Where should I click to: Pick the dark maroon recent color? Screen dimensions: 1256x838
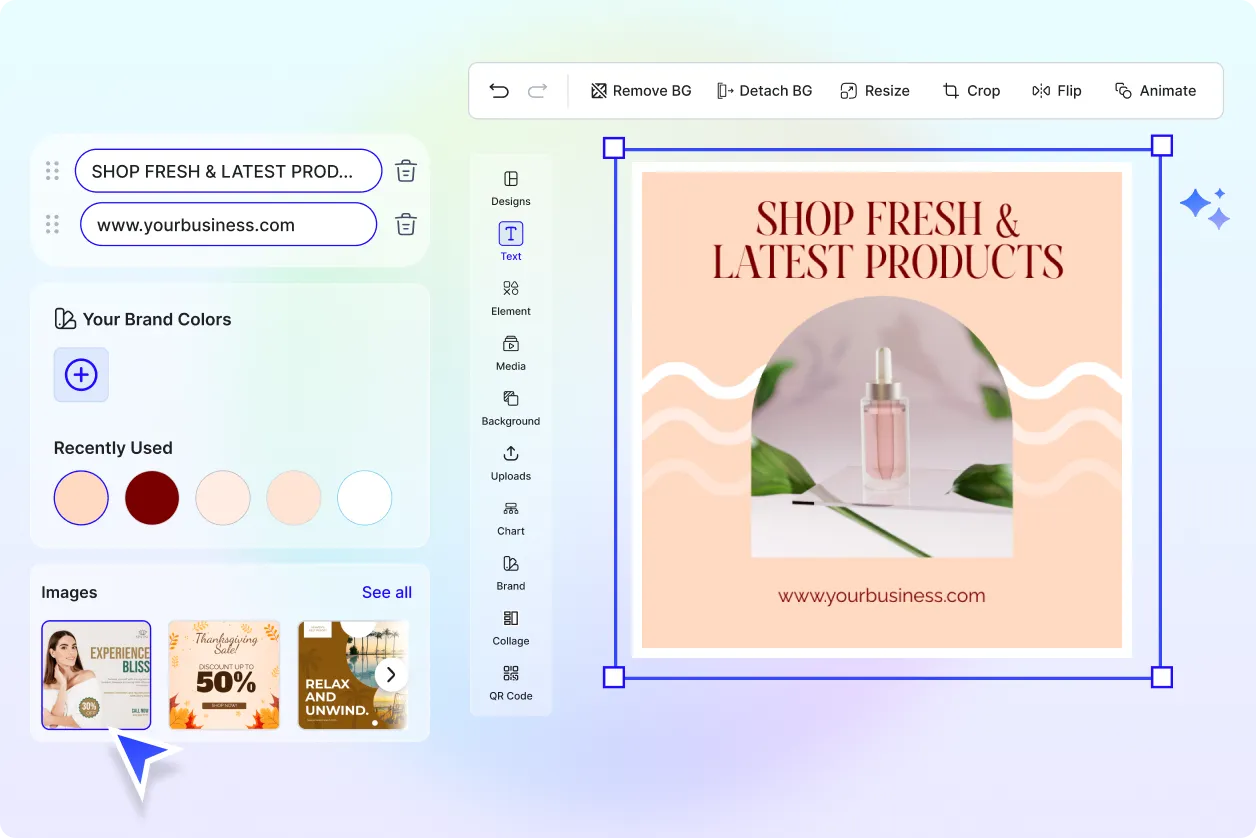(152, 498)
